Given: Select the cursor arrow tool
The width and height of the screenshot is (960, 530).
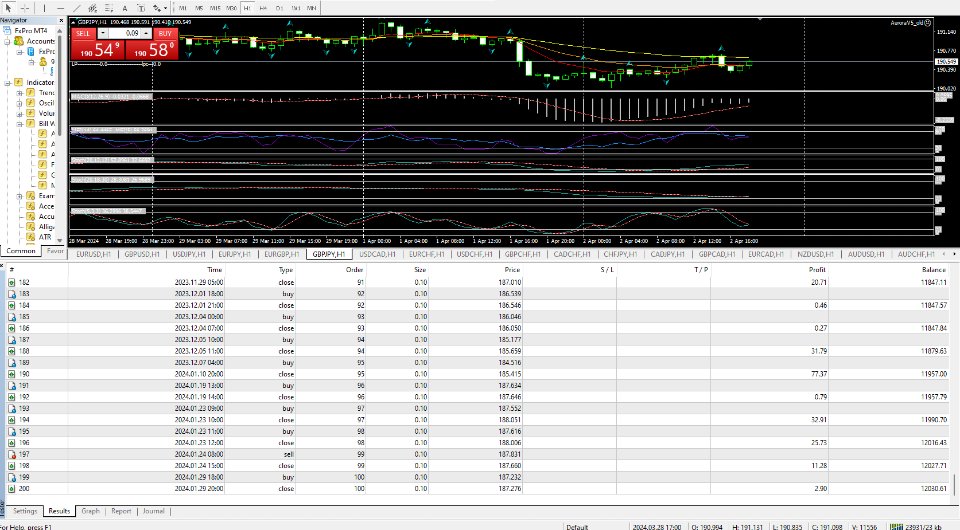Looking at the screenshot, I should coord(8,8).
